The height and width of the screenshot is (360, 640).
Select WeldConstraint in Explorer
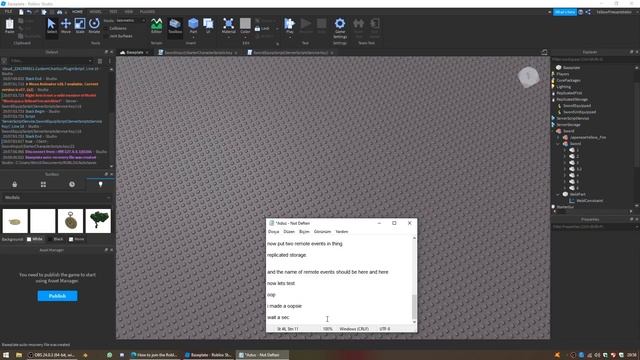point(589,201)
